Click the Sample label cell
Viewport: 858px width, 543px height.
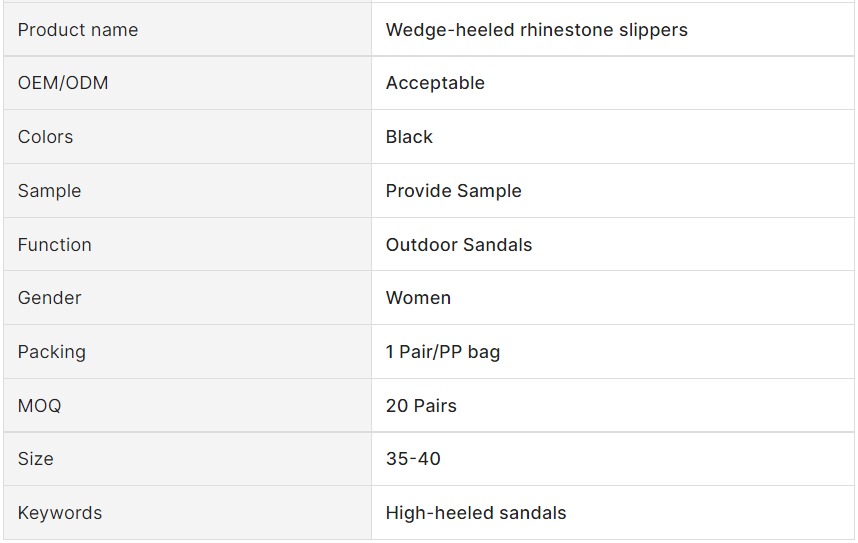pyautogui.click(x=50, y=191)
